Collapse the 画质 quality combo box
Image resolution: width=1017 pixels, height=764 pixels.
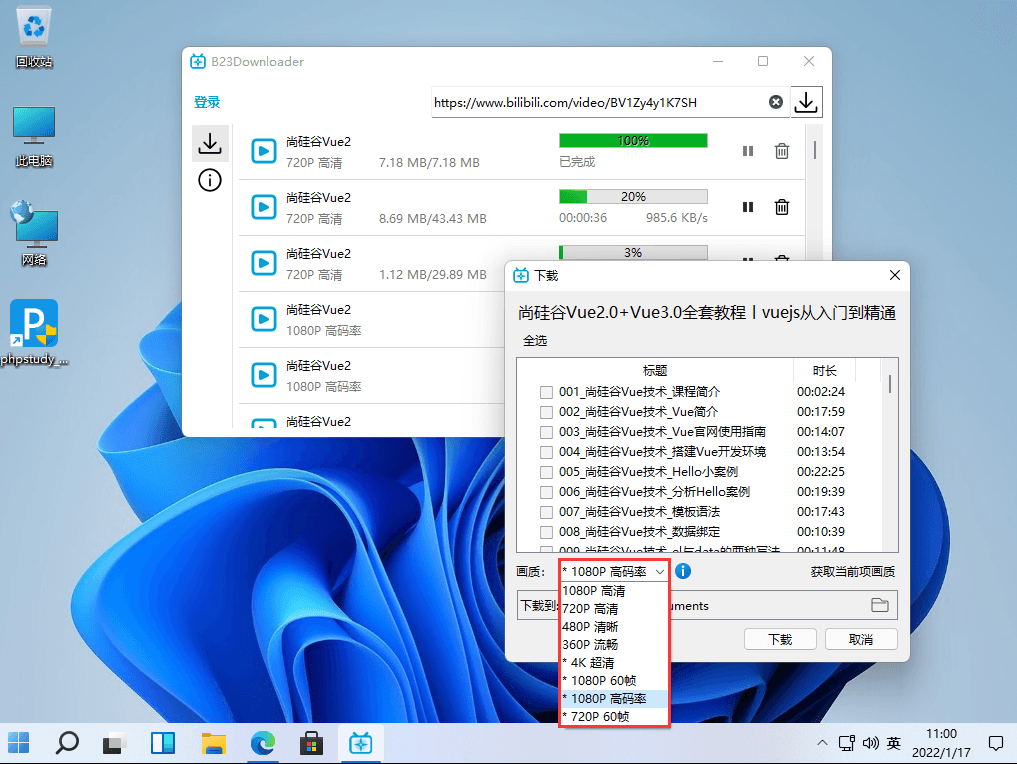pos(614,571)
